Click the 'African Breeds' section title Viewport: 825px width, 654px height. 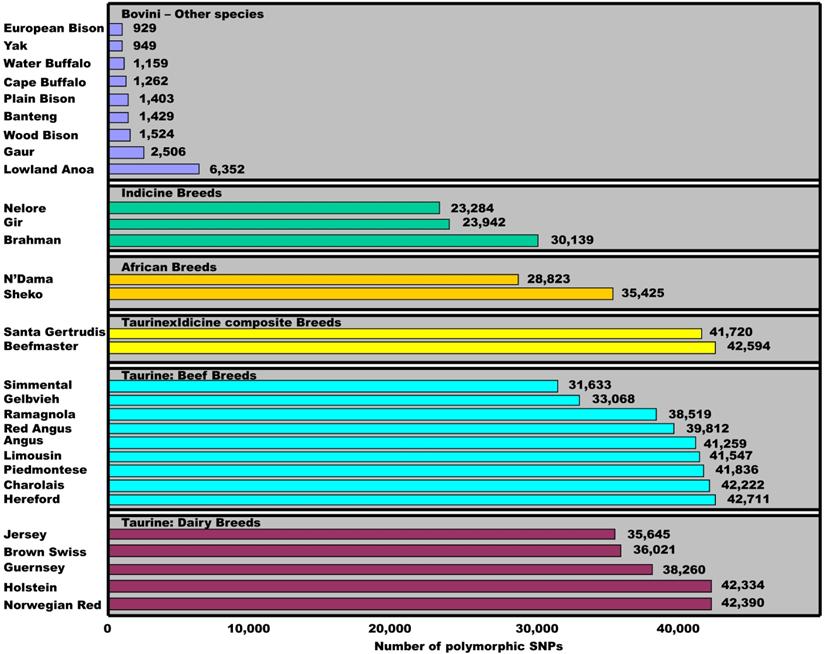coord(169,268)
